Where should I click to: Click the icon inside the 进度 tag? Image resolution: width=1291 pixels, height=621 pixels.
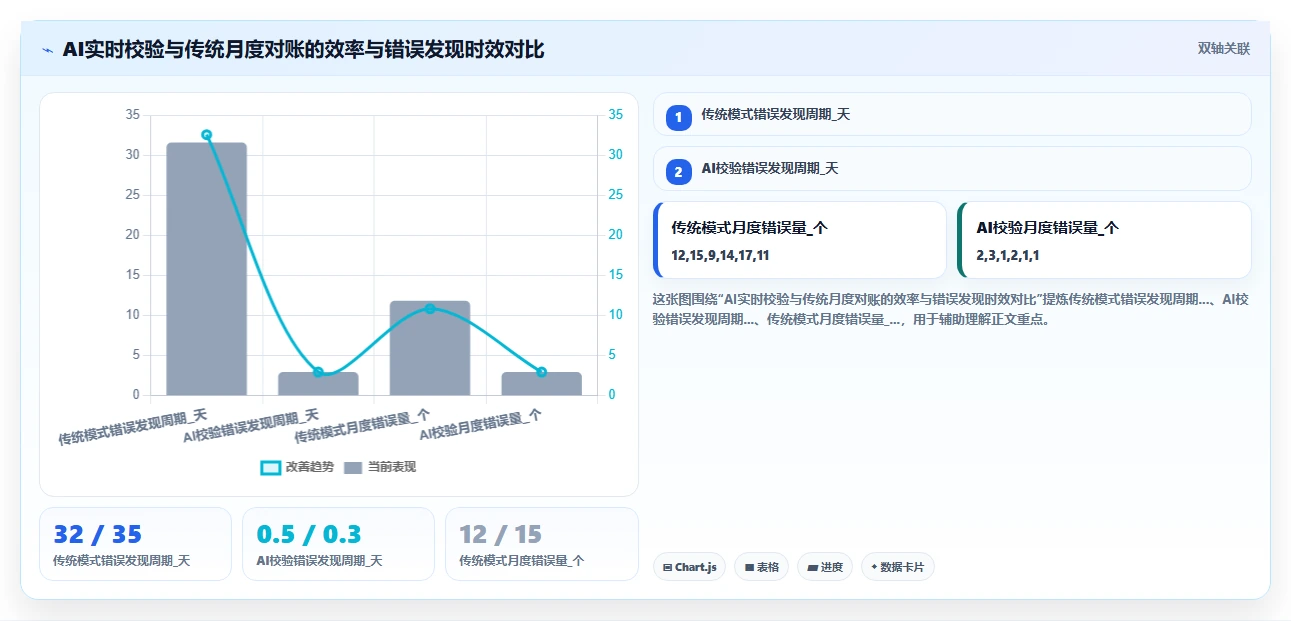click(812, 567)
